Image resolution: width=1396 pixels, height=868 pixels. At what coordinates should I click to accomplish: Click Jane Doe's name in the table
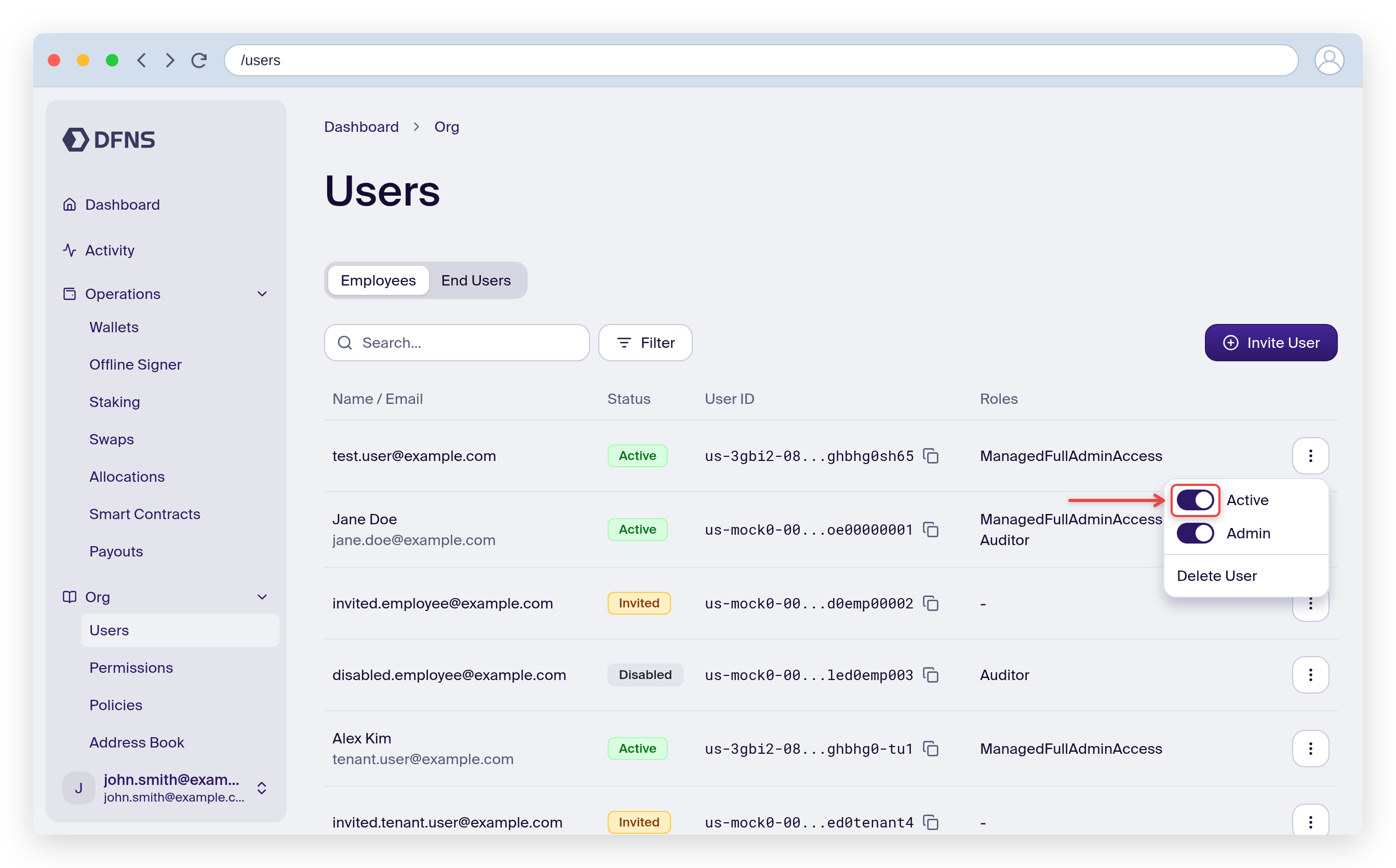(365, 519)
